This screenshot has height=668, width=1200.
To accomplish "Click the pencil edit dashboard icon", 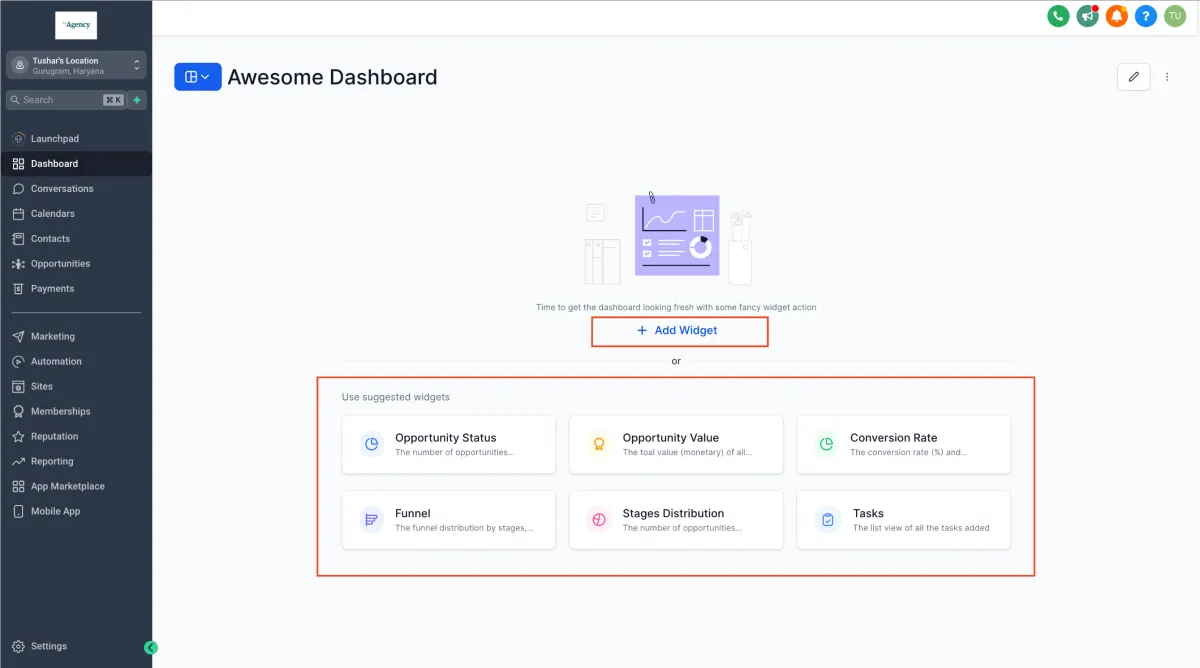I will [1133, 77].
